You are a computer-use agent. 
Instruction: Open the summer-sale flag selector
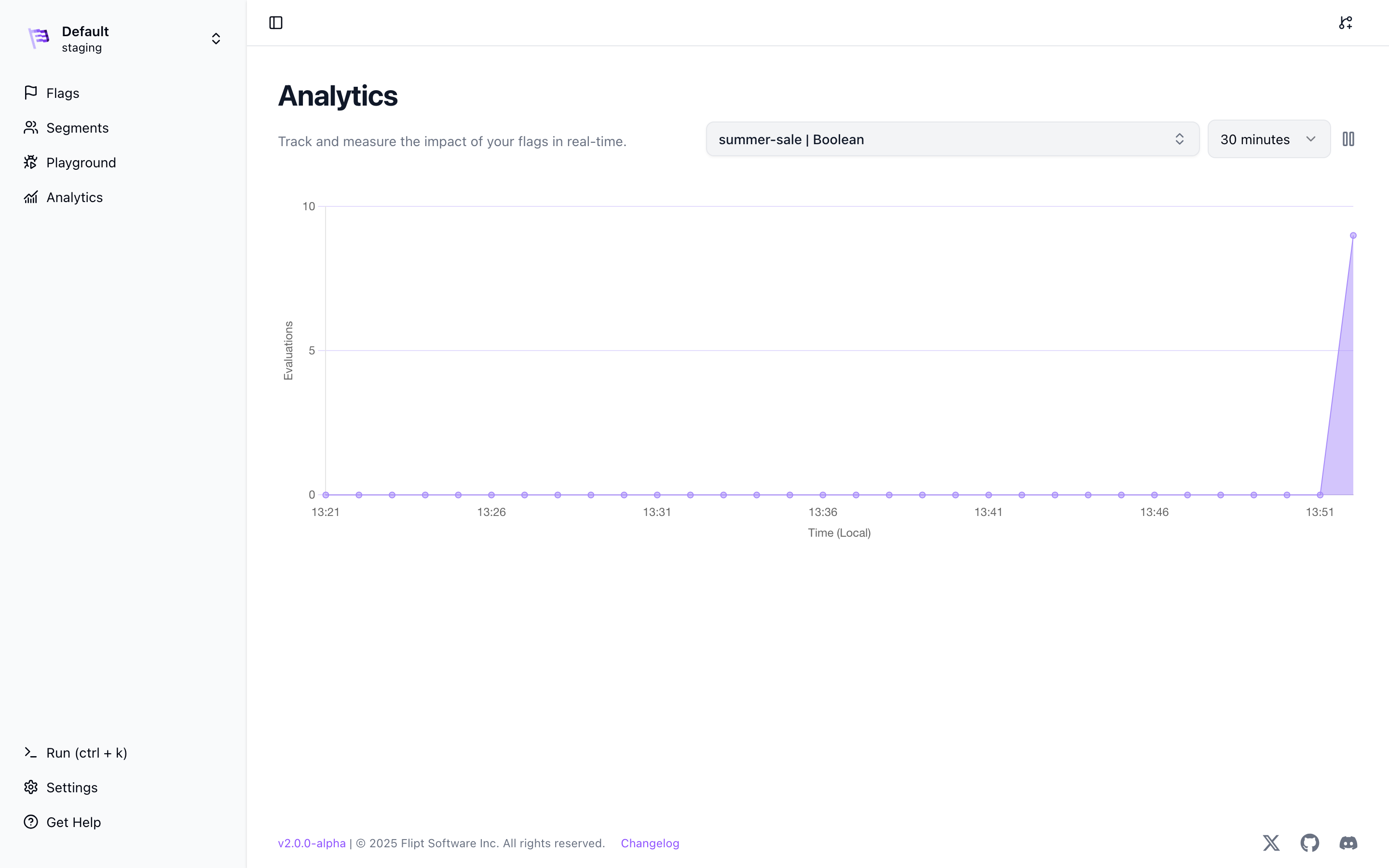pyautogui.click(x=952, y=139)
